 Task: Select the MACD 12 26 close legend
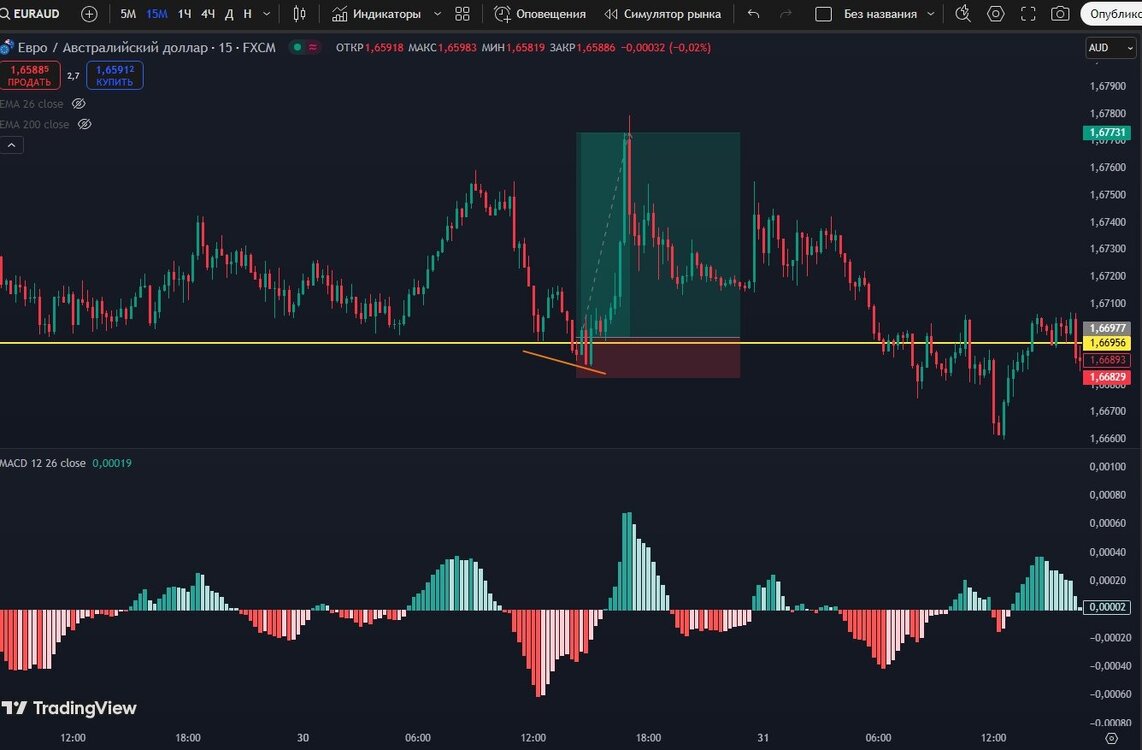43,463
